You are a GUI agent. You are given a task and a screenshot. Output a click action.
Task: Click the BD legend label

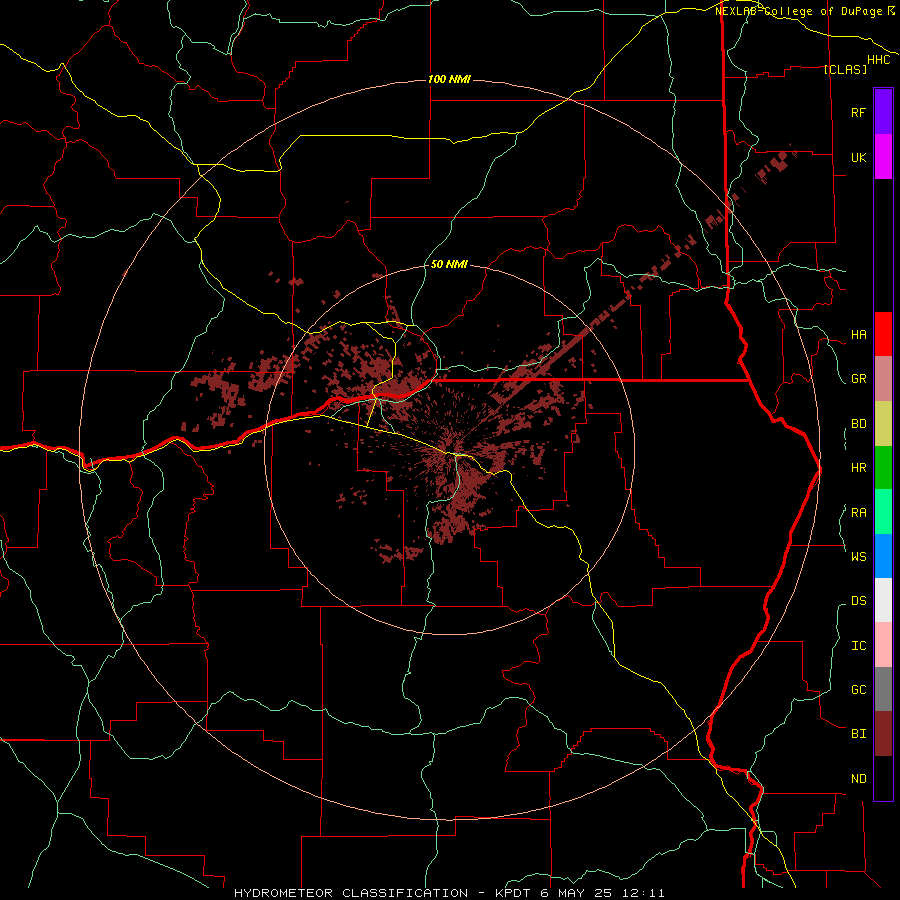tap(858, 424)
